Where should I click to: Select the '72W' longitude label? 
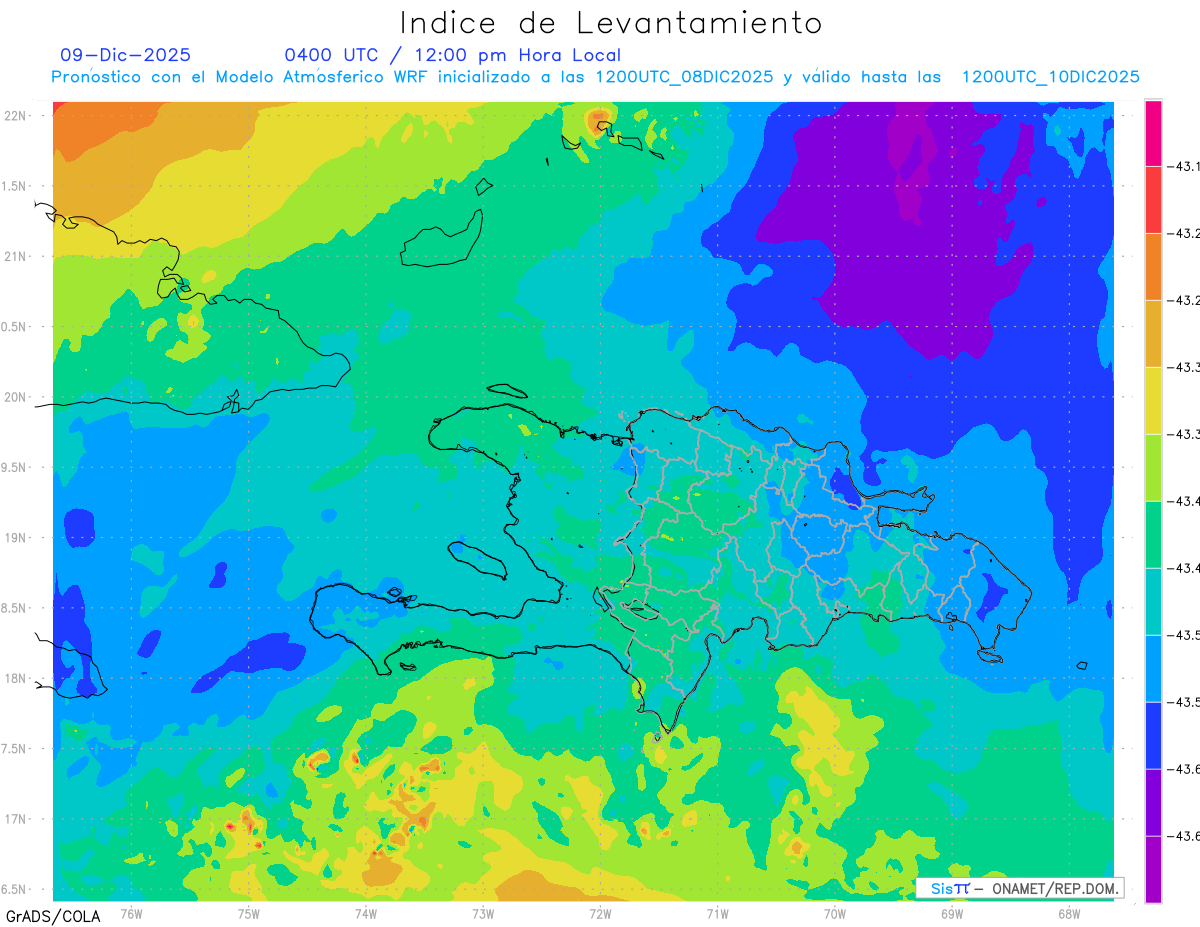(600, 913)
